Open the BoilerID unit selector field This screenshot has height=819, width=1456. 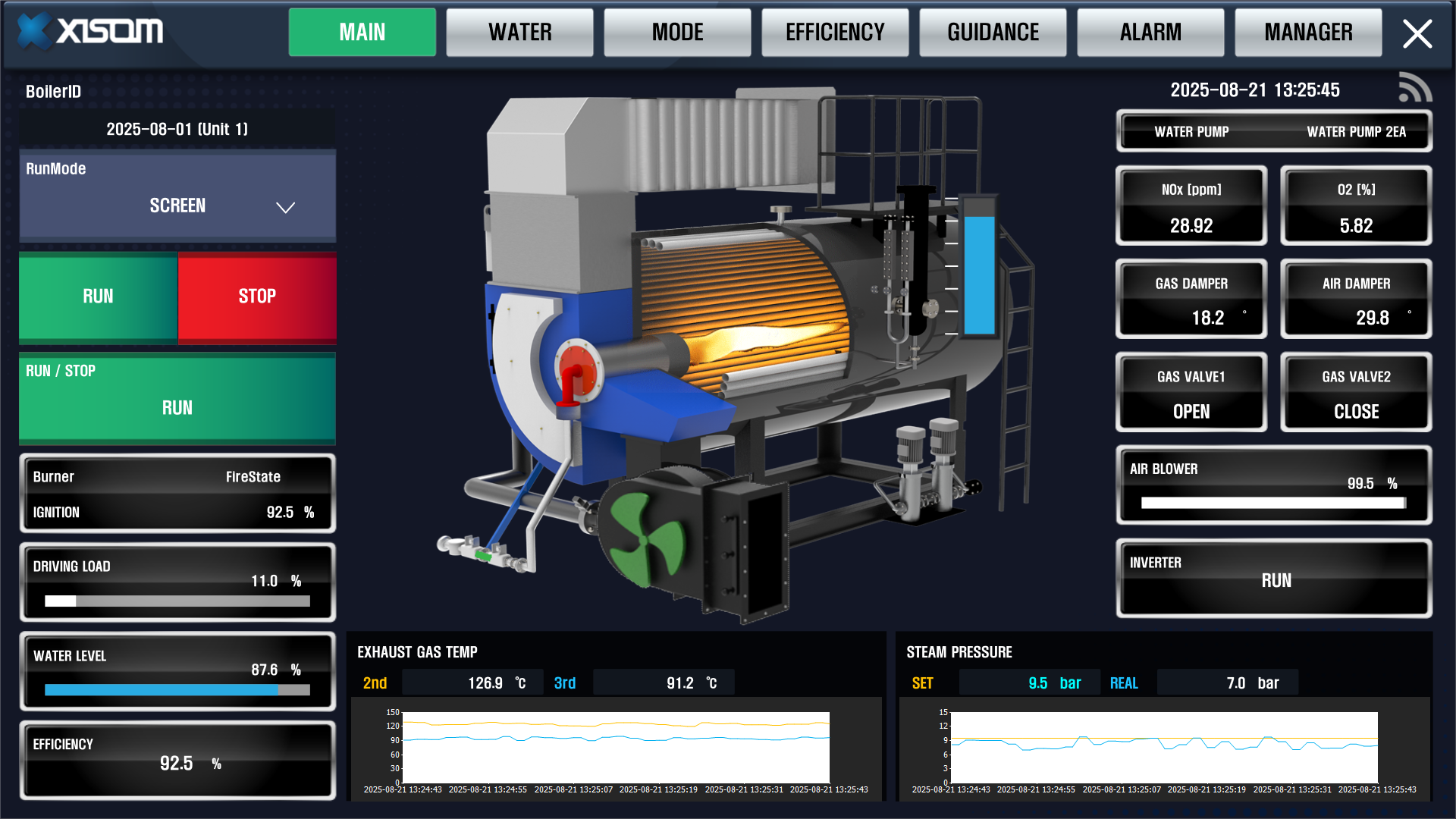point(177,129)
